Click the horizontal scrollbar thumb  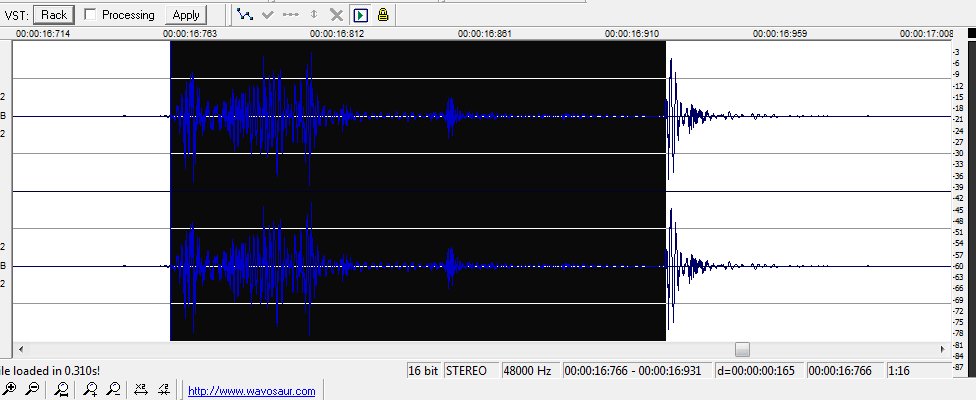[742, 350]
